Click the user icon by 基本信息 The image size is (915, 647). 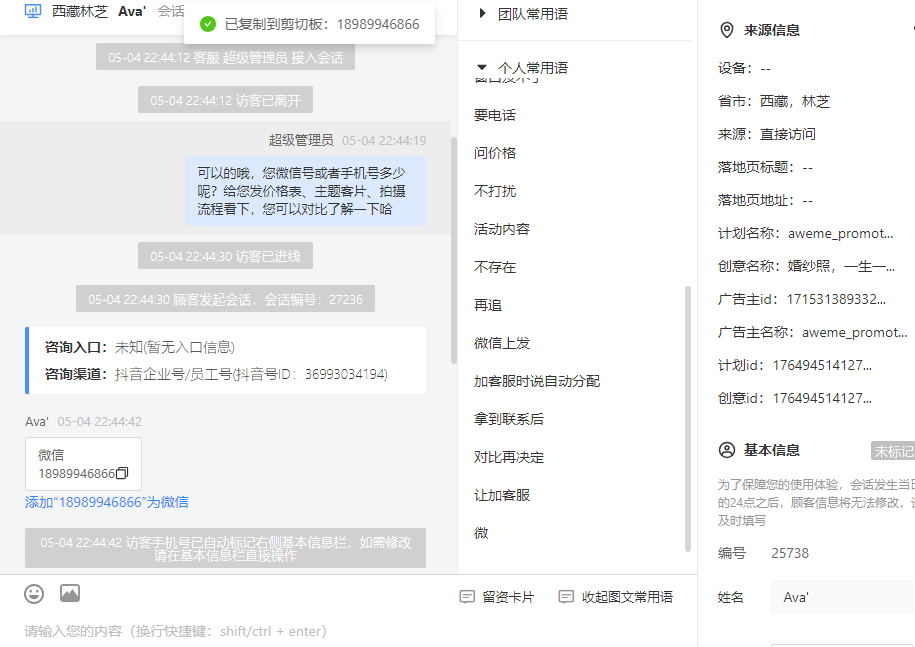[727, 450]
